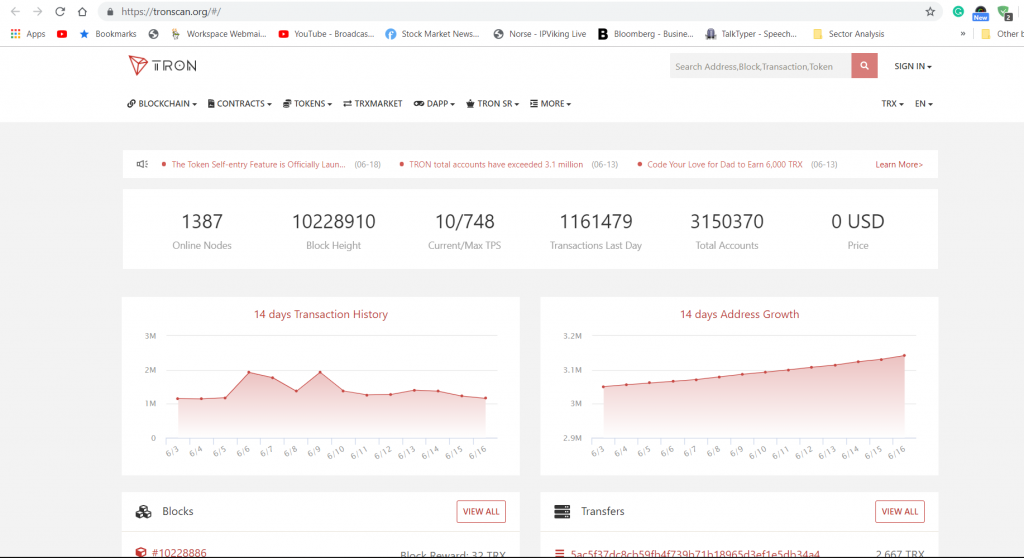Image resolution: width=1024 pixels, height=558 pixels.
Task: Open the YouTube icon bookmark
Action: (62, 34)
